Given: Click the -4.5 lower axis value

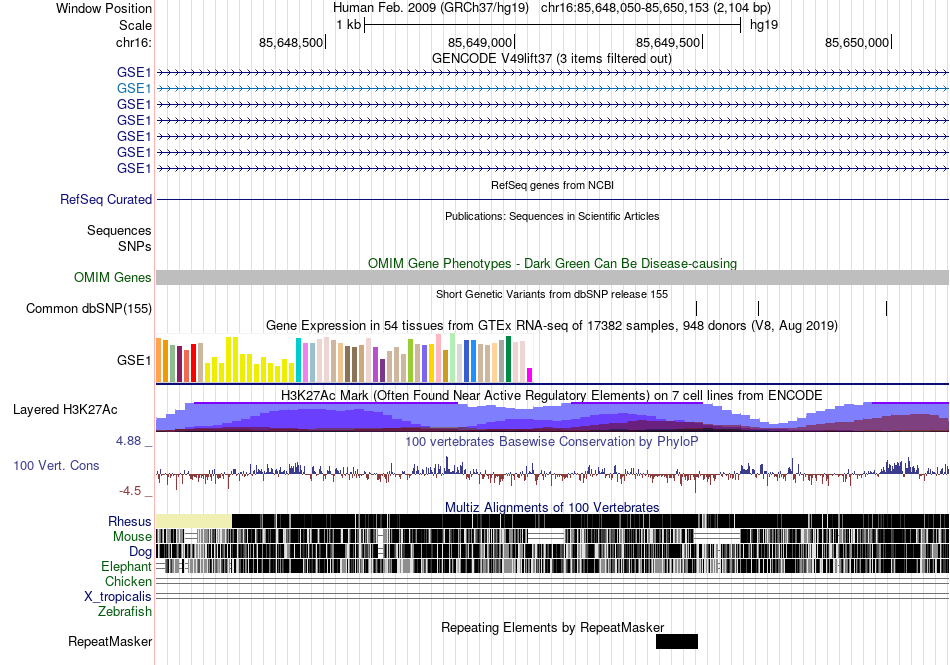Looking at the screenshot, I should tap(130, 491).
